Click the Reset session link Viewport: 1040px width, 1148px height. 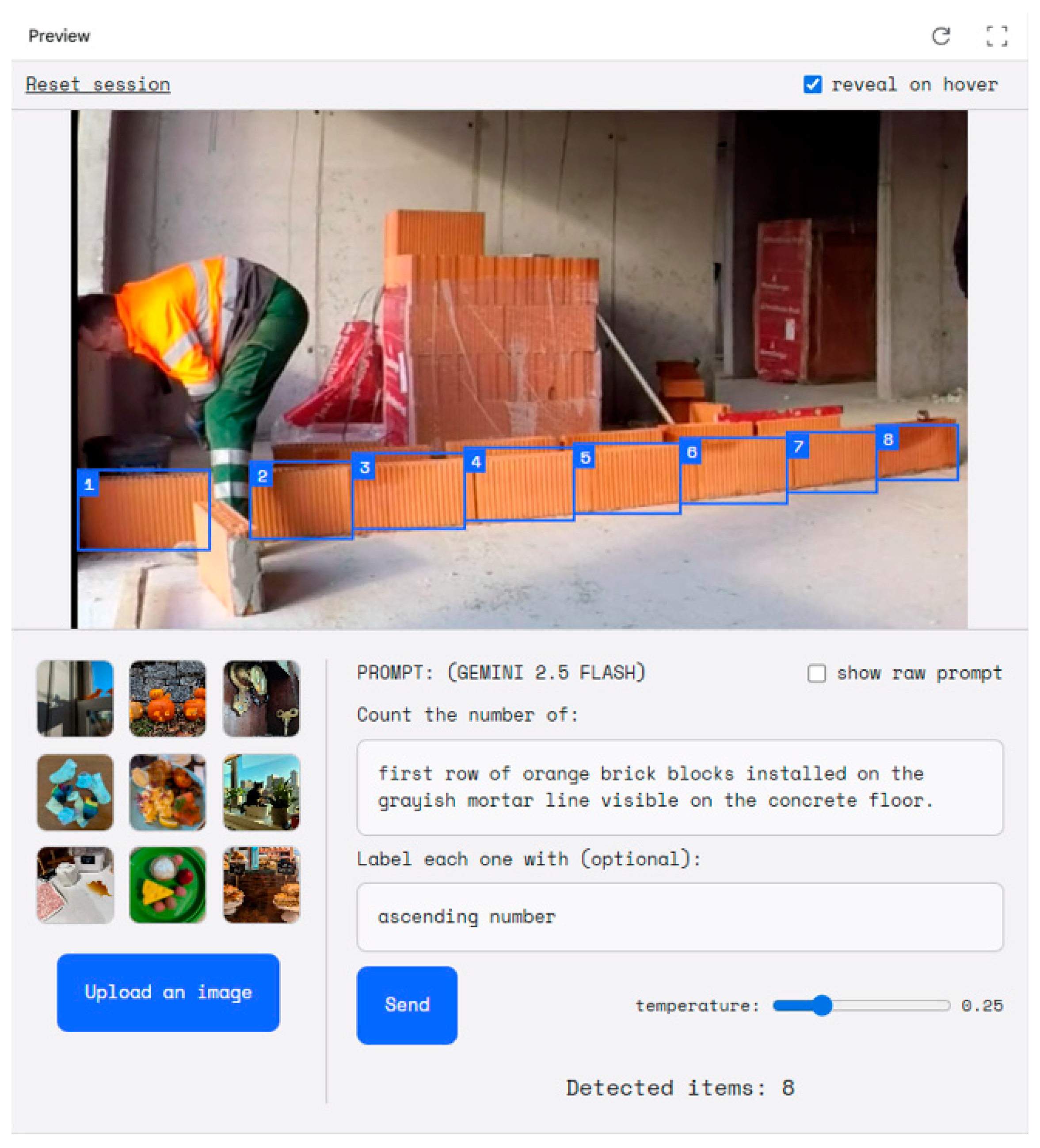tap(98, 84)
